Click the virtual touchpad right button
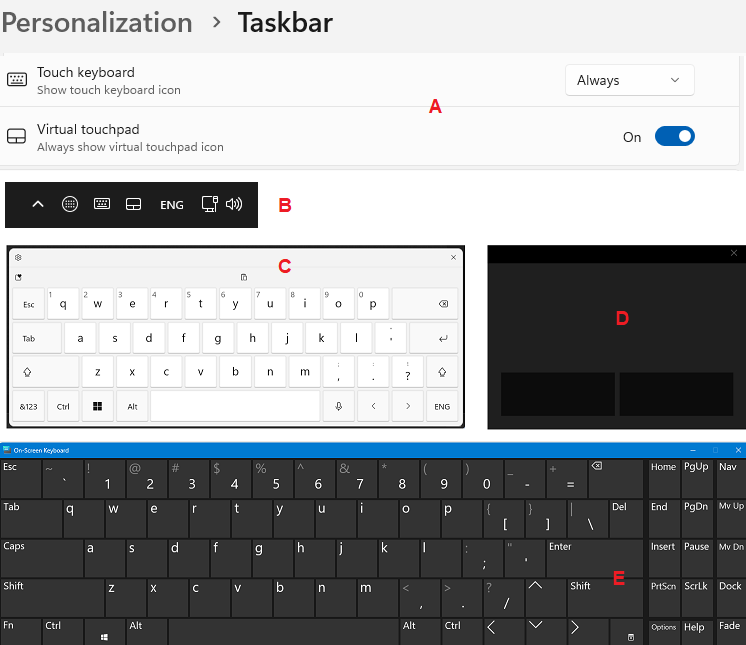 [676, 394]
